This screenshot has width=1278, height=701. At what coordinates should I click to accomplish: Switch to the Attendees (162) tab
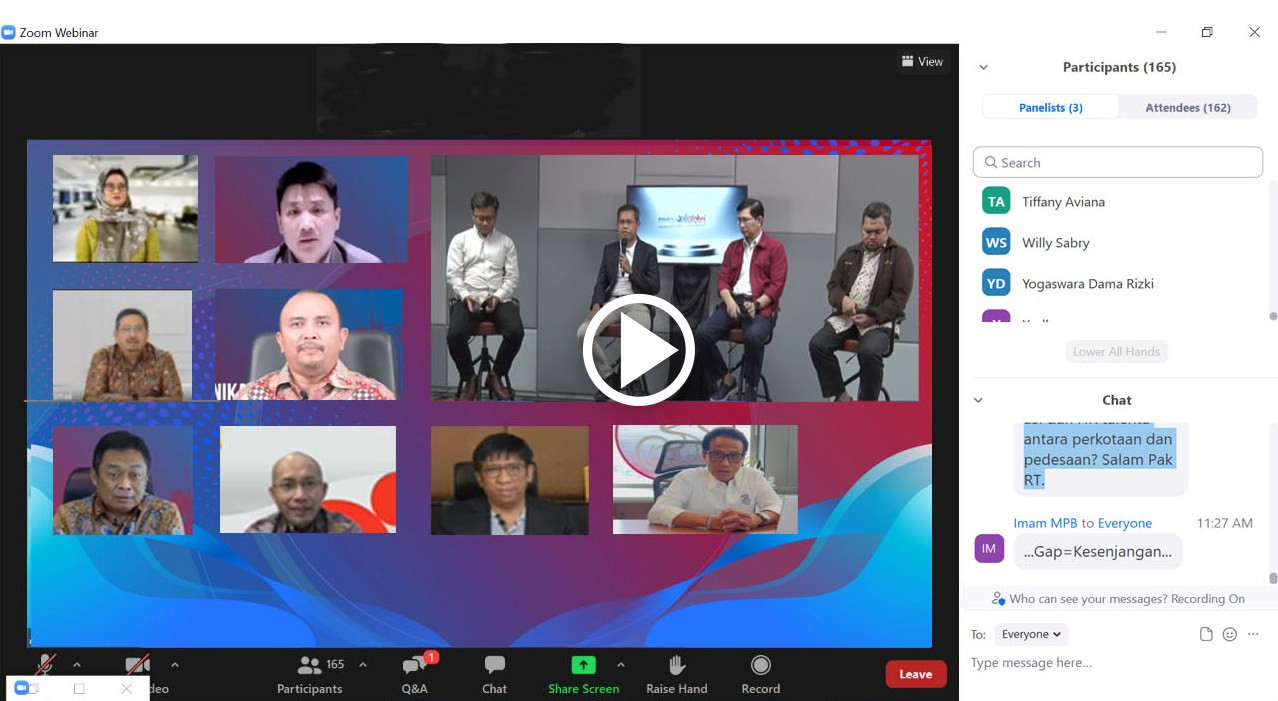click(x=1187, y=107)
